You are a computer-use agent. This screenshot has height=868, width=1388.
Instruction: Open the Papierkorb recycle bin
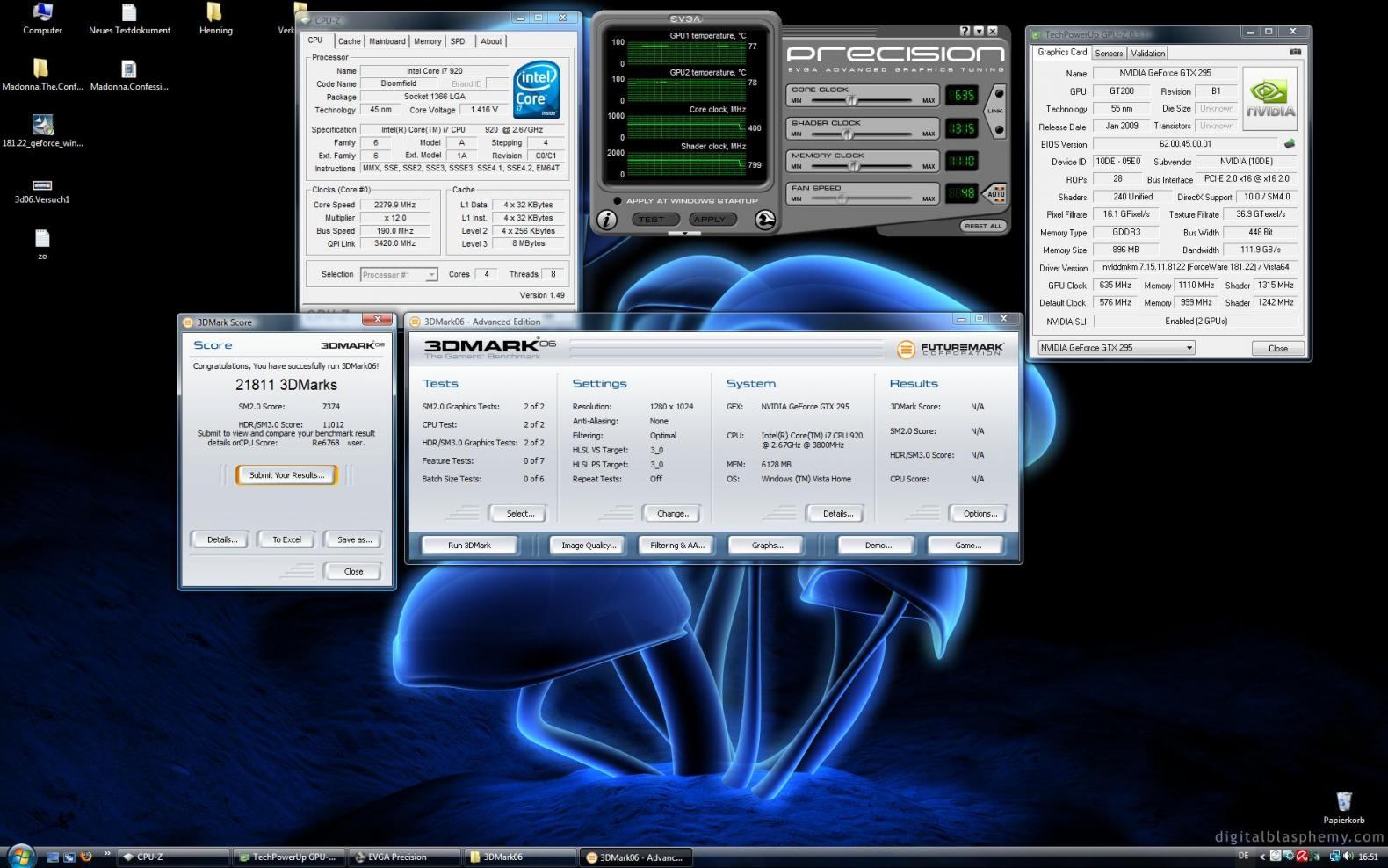point(1344,808)
